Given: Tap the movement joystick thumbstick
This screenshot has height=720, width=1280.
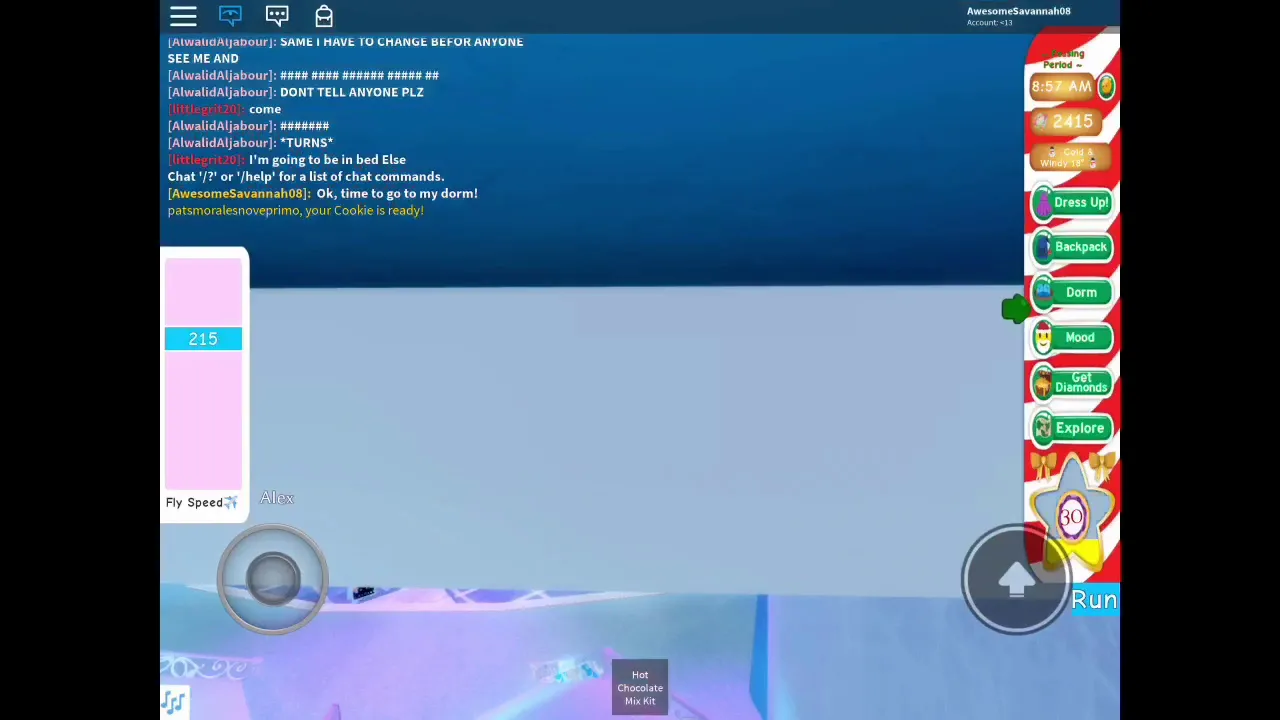Looking at the screenshot, I should click(272, 579).
